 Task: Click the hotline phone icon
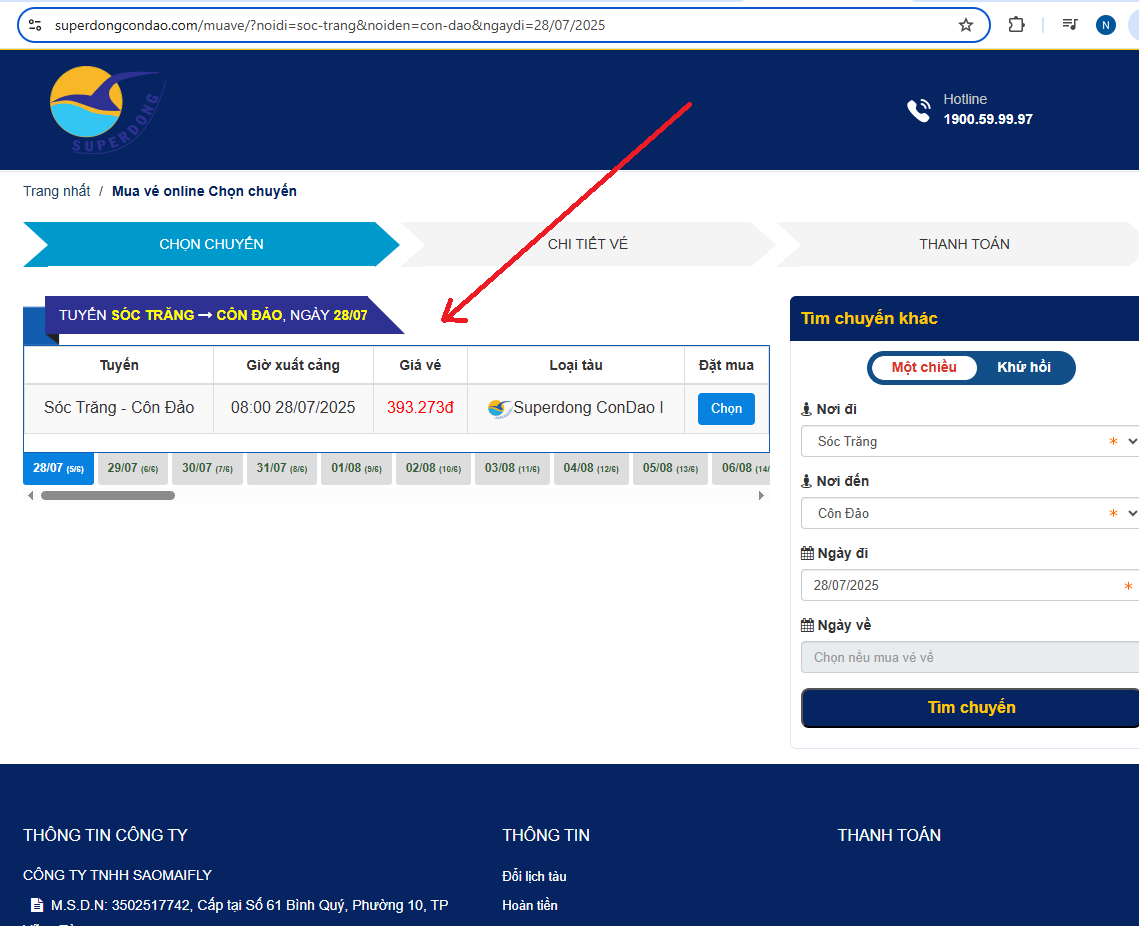918,110
